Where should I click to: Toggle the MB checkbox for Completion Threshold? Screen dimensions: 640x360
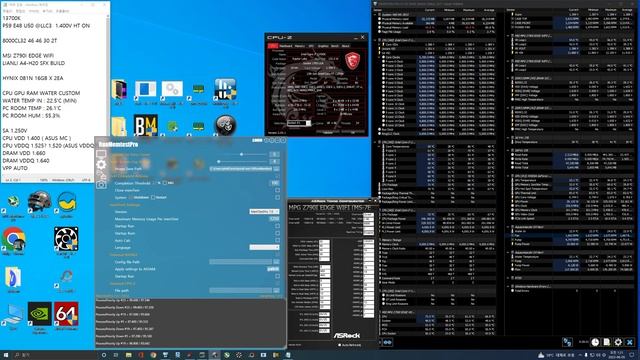click(164, 183)
